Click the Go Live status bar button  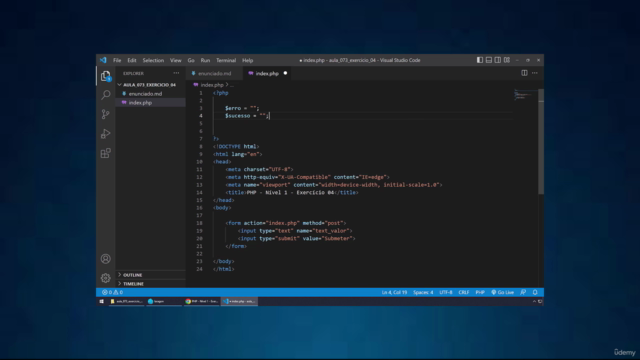[x=502, y=292]
